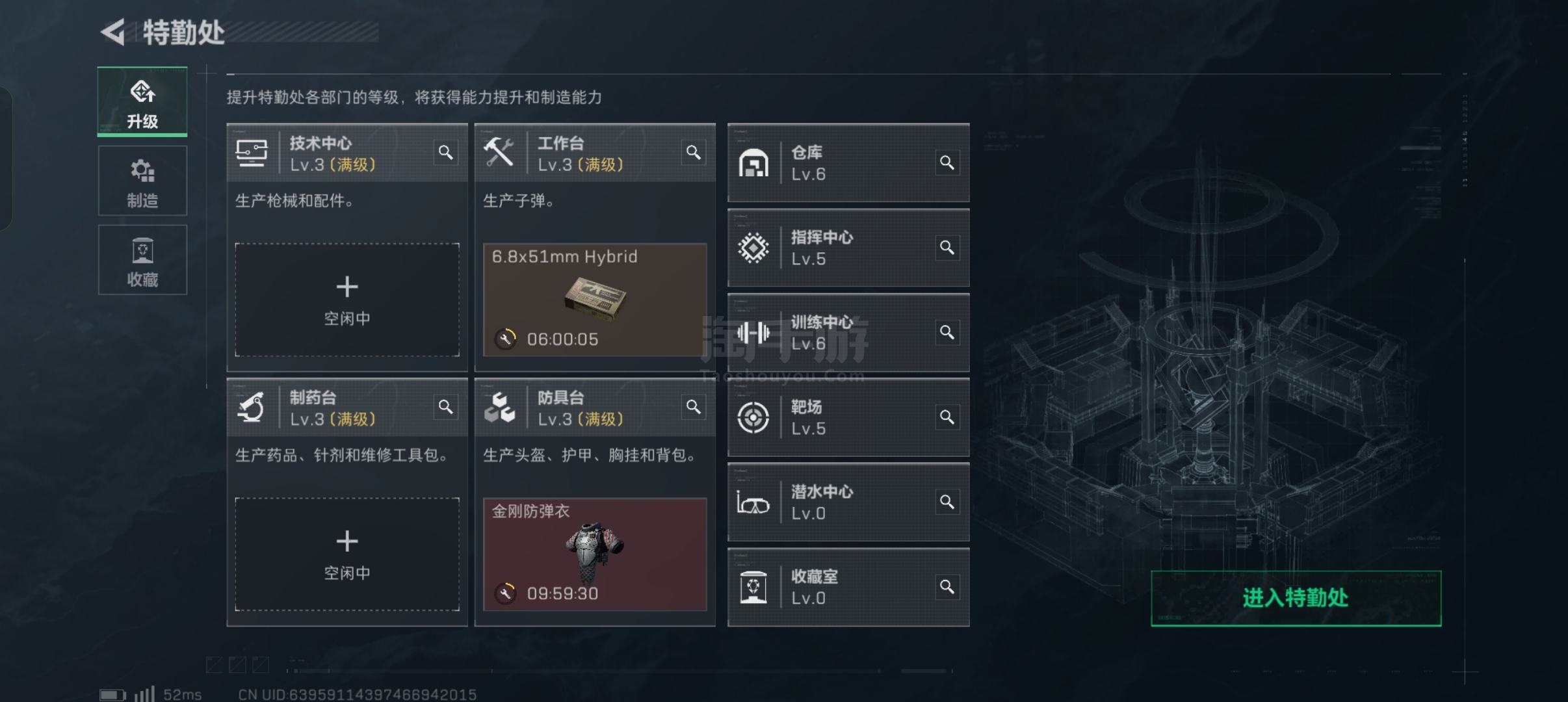Click the back arrow beside 特勤处
The width and height of the screenshot is (1568, 702).
pos(113,32)
